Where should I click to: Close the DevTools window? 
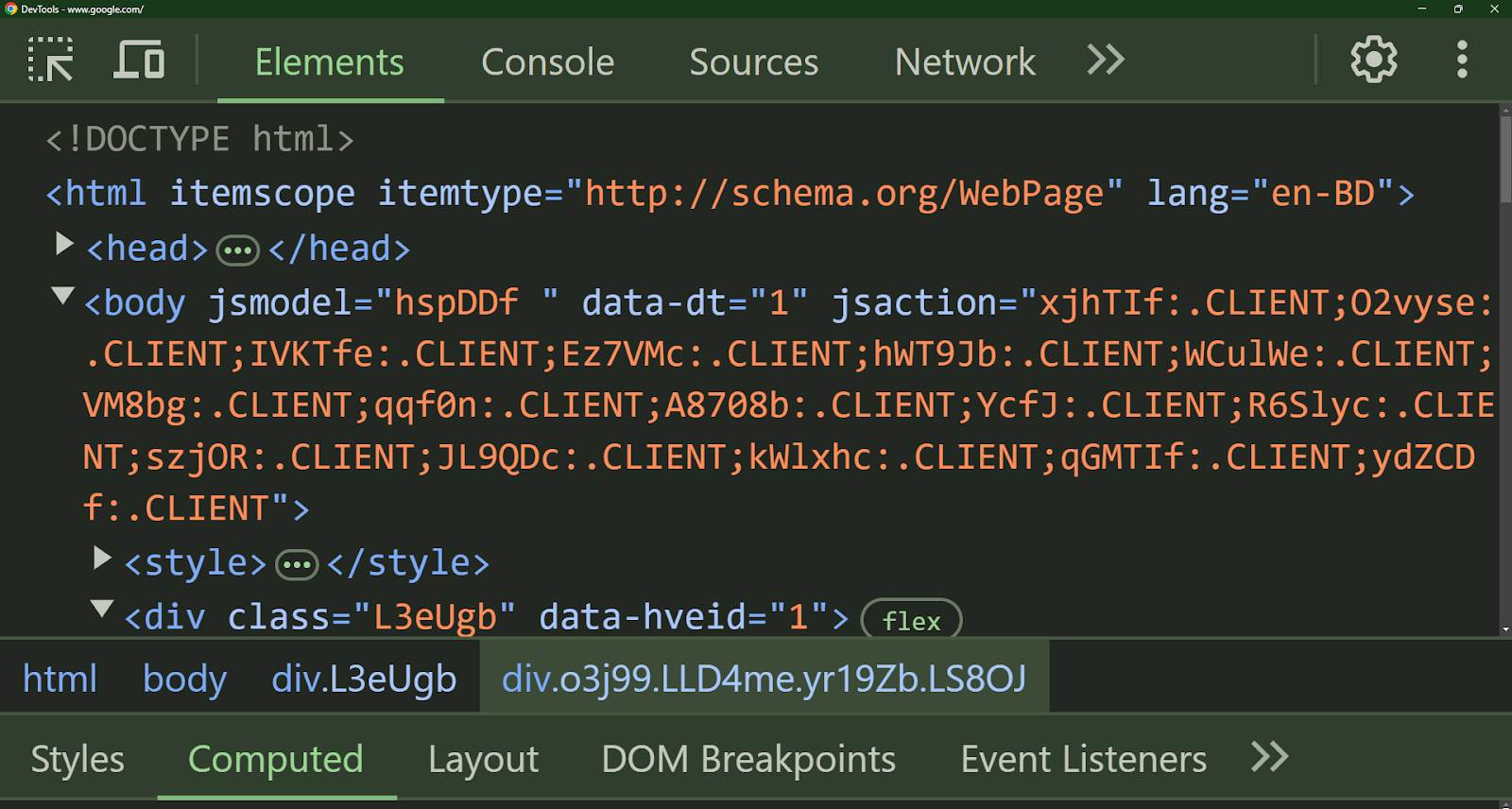click(1494, 9)
